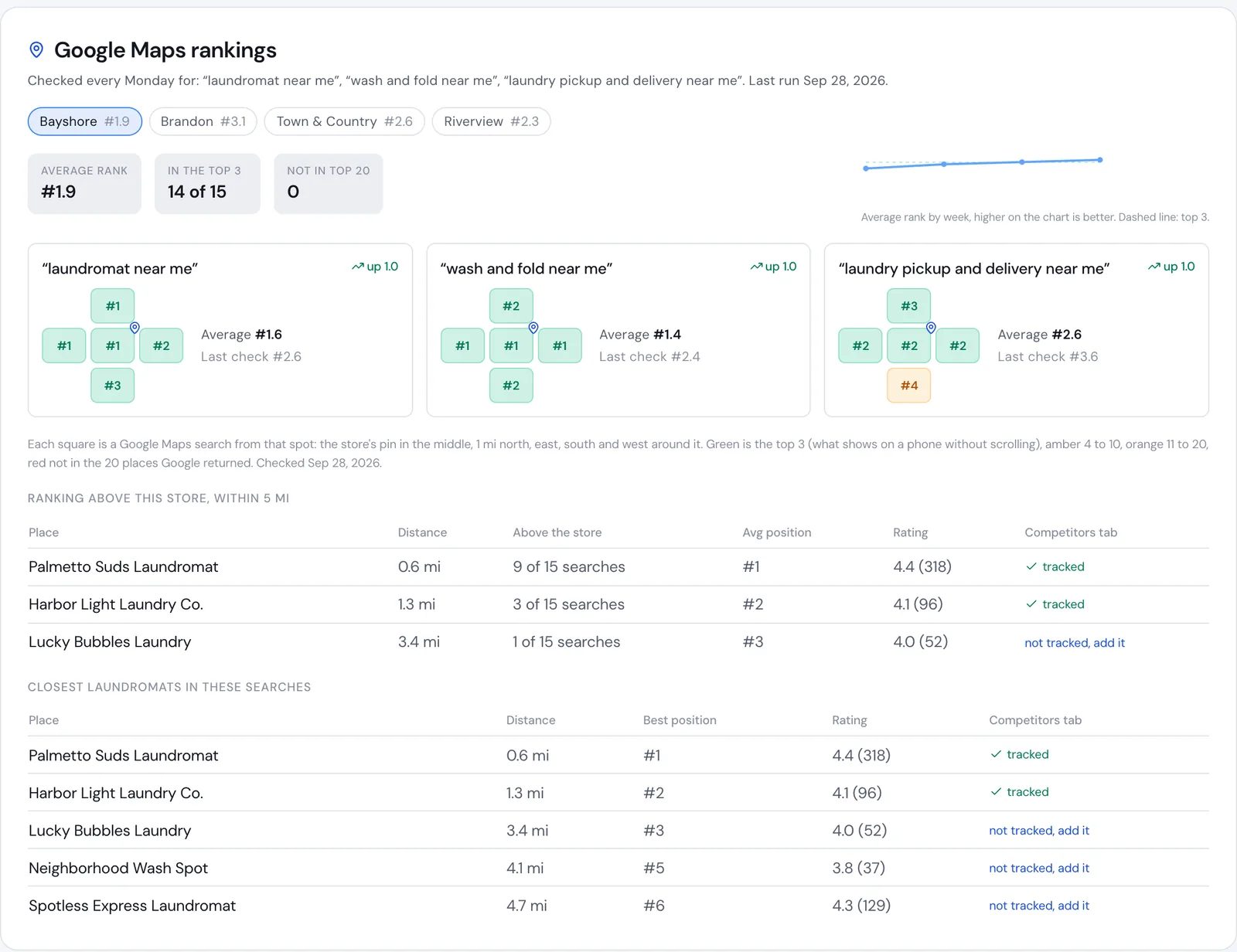
Task: Click the "Avg position" column header
Action: click(x=777, y=532)
